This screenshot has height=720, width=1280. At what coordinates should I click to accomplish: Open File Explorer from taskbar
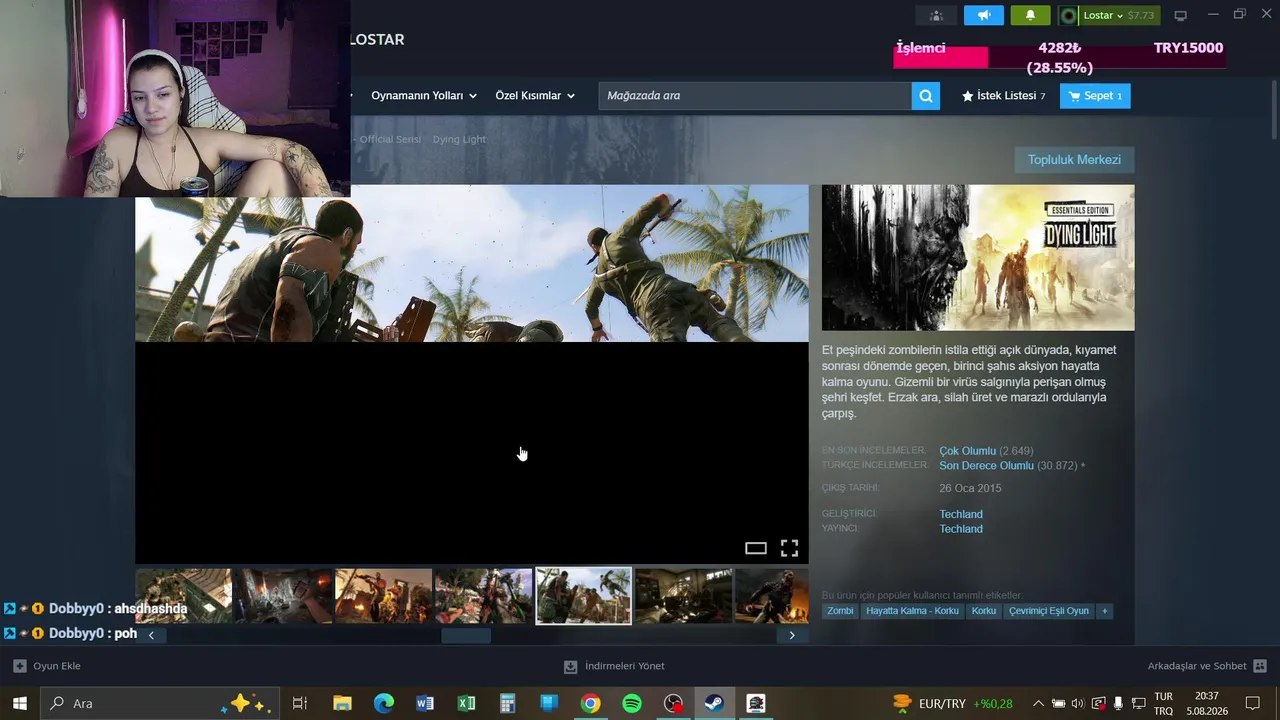tap(342, 703)
